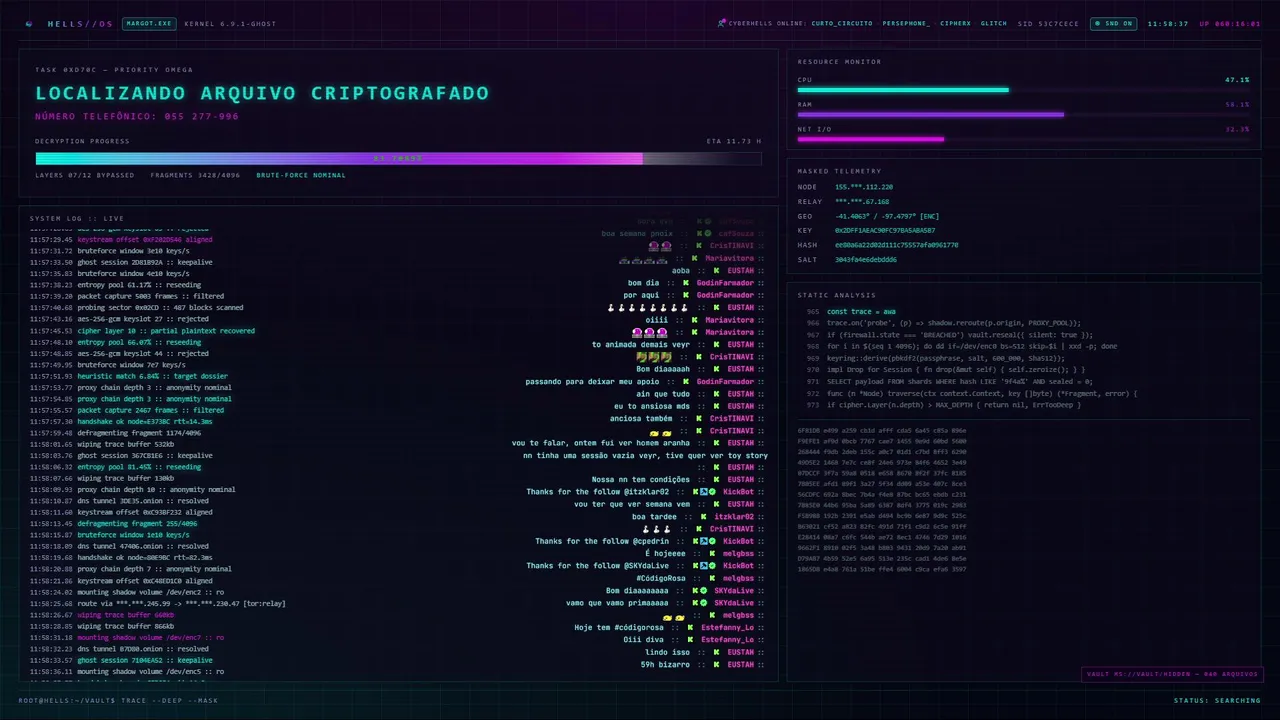Viewport: 1280px width, 720px height.
Task: Click the clock reading 11:58:37
Action: coord(1168,23)
